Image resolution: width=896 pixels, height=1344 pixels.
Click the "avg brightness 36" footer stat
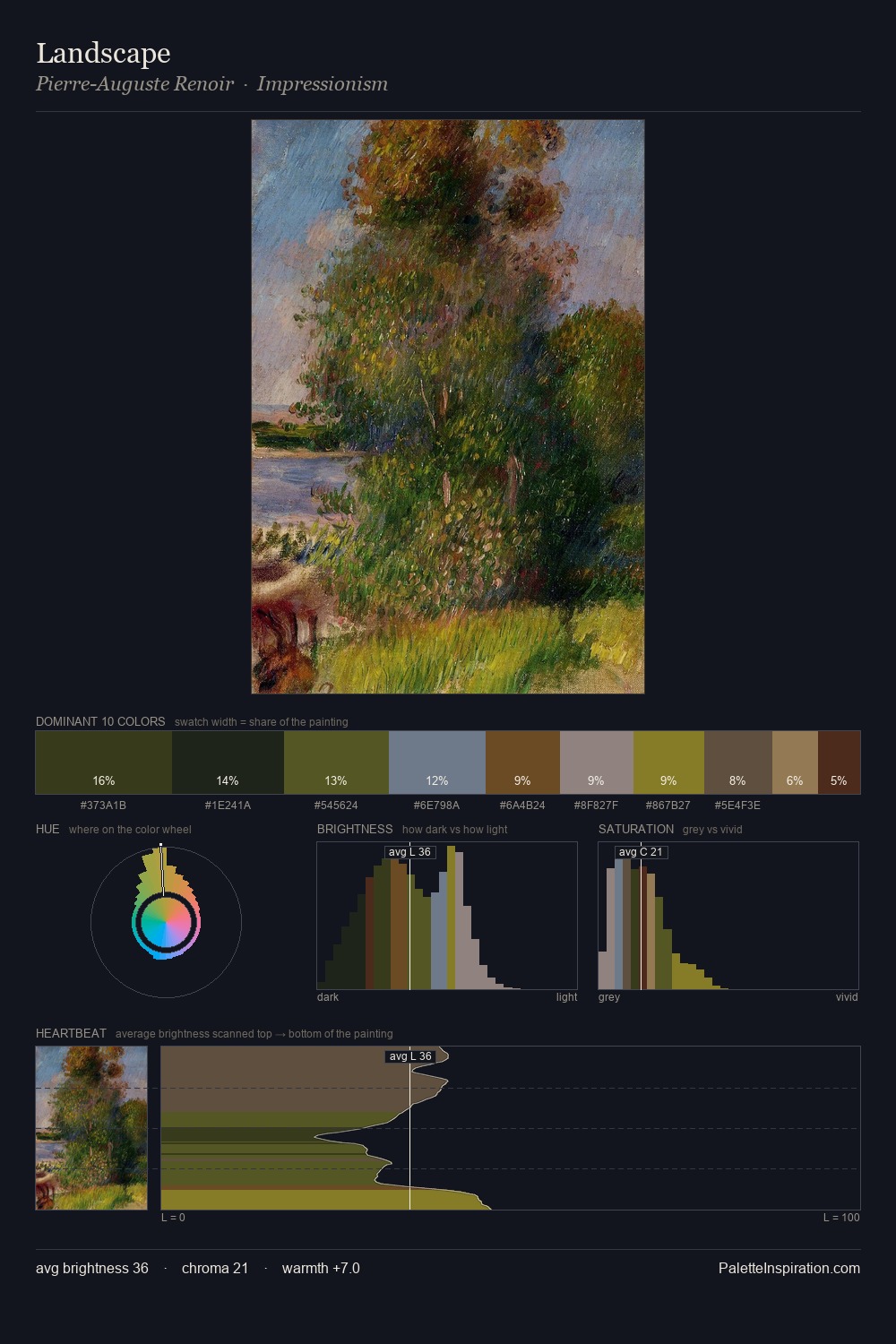92,1268
